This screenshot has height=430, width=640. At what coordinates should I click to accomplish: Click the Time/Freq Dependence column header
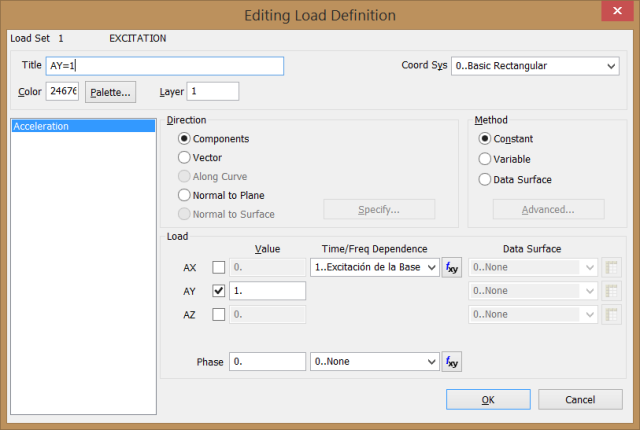click(x=374, y=249)
